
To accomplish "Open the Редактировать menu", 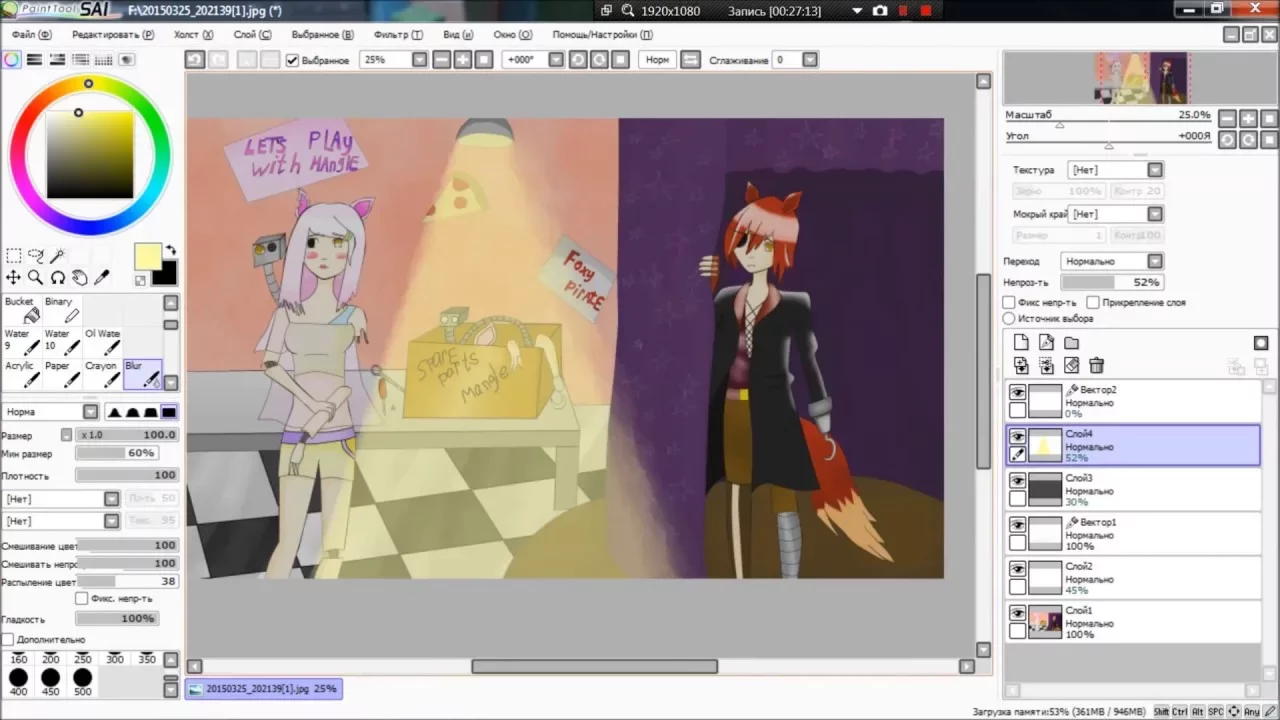I will click(112, 34).
